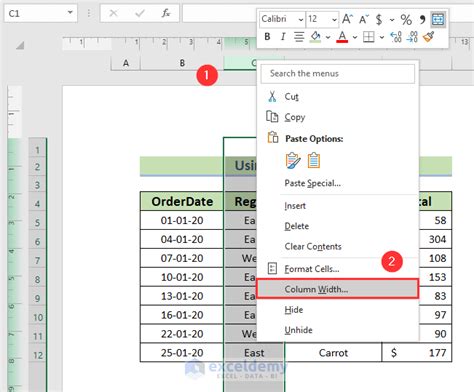Open accounting format dropdown arrow
The image size is (474, 392).
coord(392,20)
